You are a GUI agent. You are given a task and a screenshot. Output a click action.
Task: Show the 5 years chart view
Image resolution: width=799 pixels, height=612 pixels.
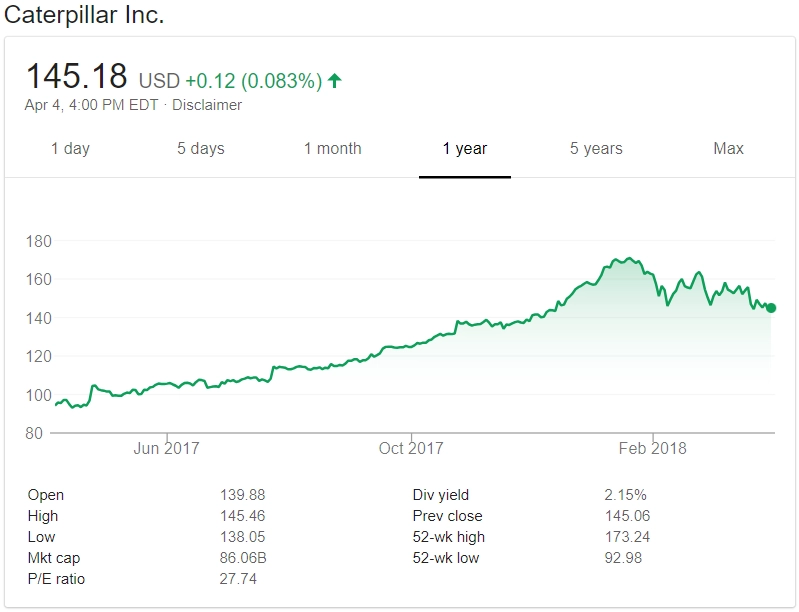click(x=596, y=148)
